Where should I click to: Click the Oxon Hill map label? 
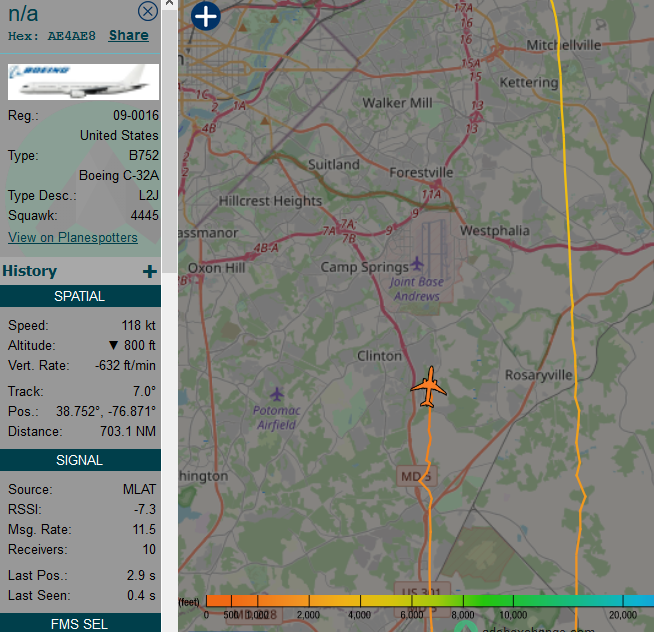pyautogui.click(x=216, y=268)
